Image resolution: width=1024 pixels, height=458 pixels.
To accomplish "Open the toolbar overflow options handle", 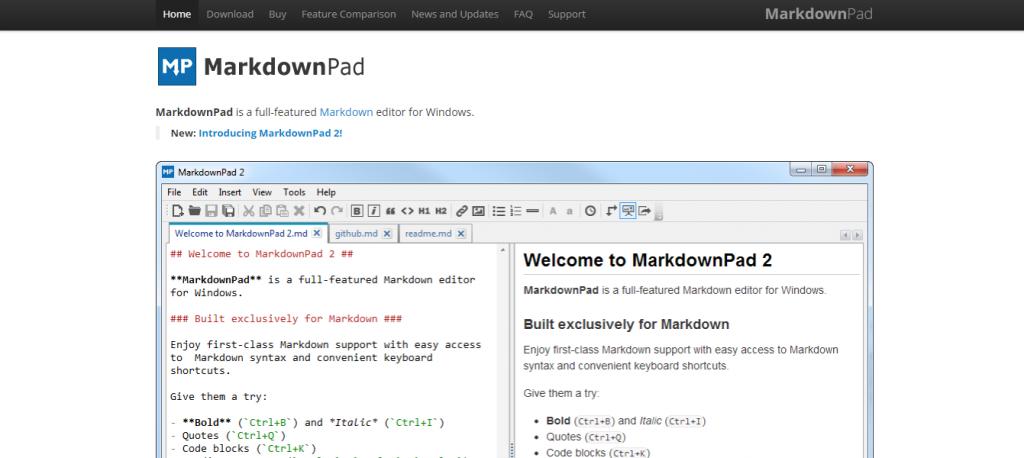I will pos(658,212).
